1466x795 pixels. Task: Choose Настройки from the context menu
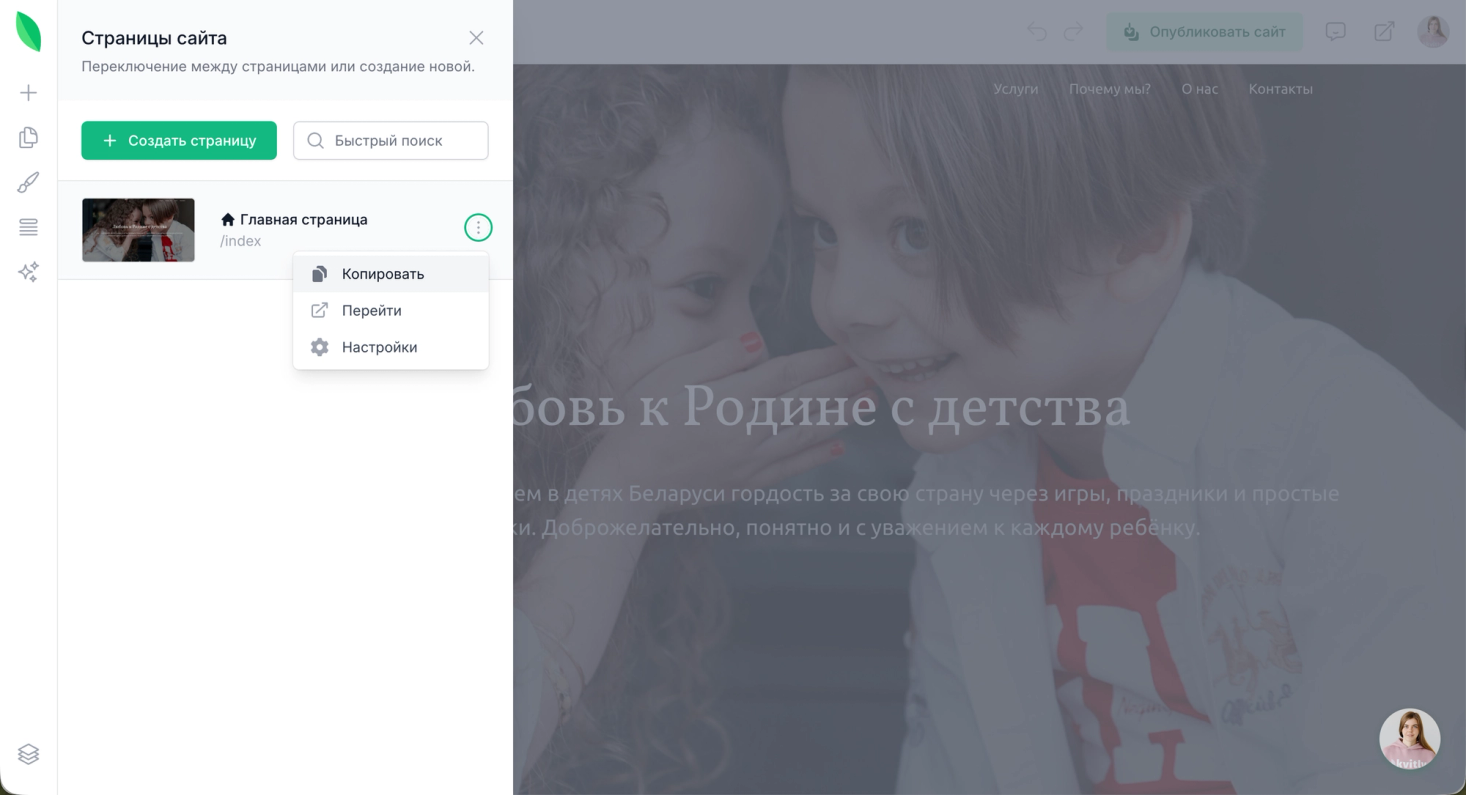391,348
